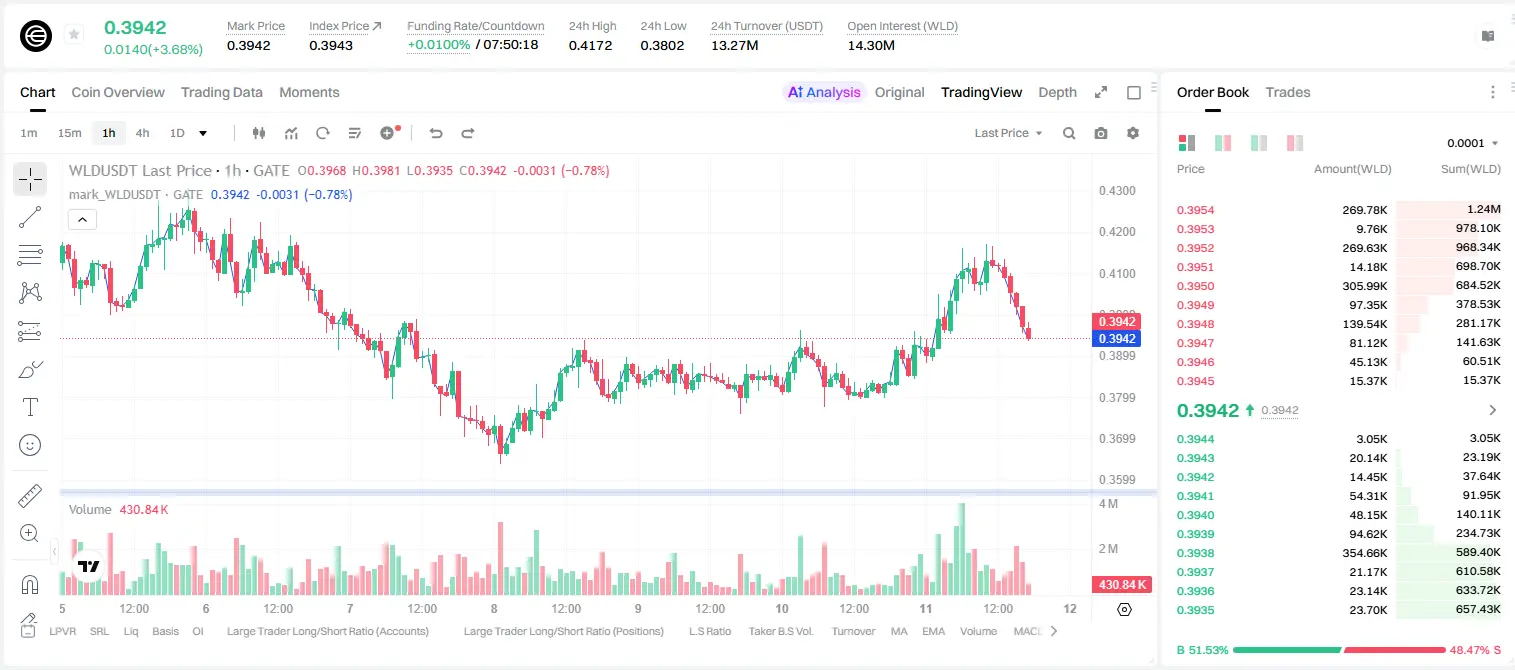Switch to the Trades tab
1515x670 pixels.
pyautogui.click(x=1287, y=92)
